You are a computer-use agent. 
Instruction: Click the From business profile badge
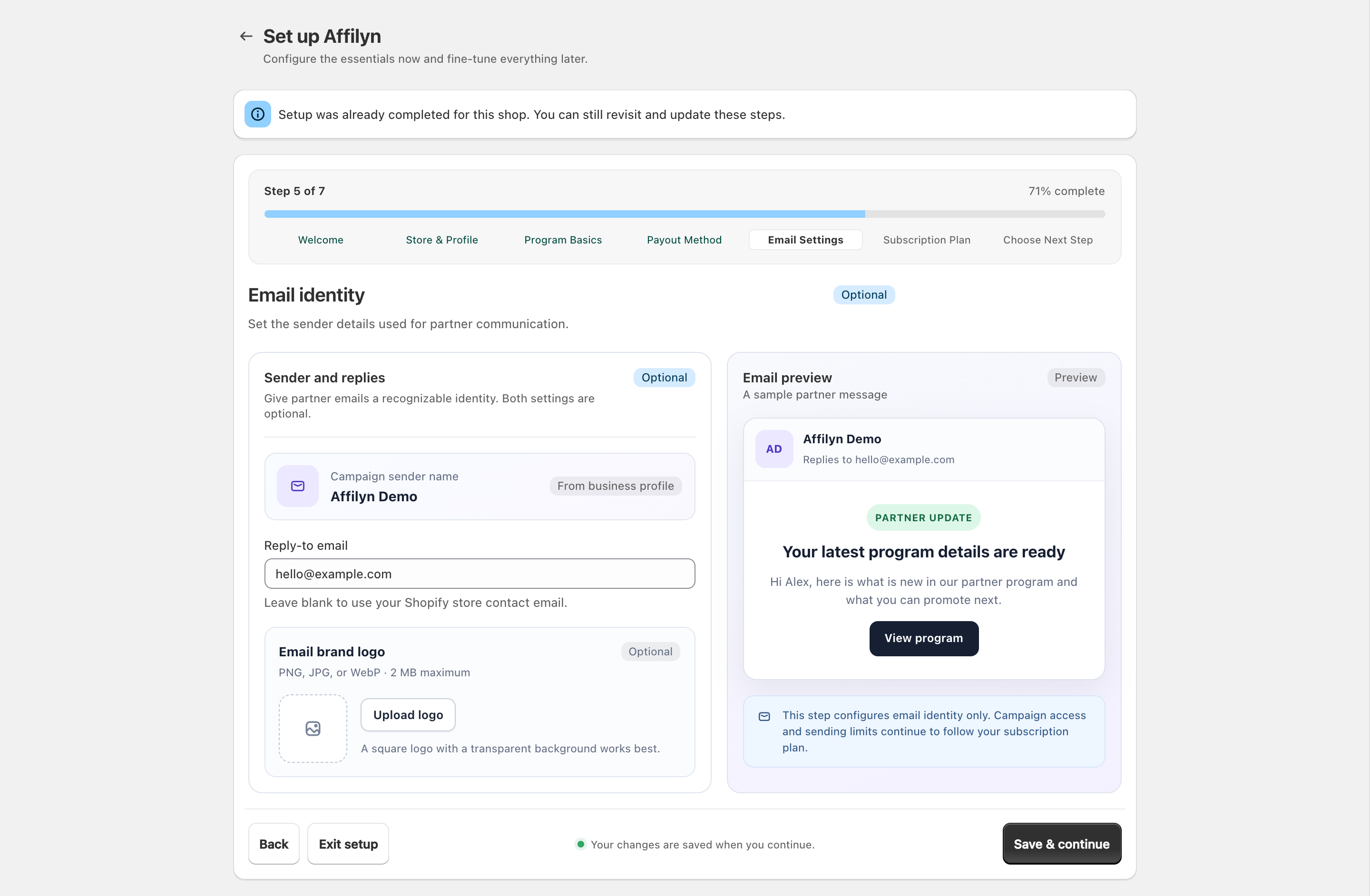click(x=616, y=486)
